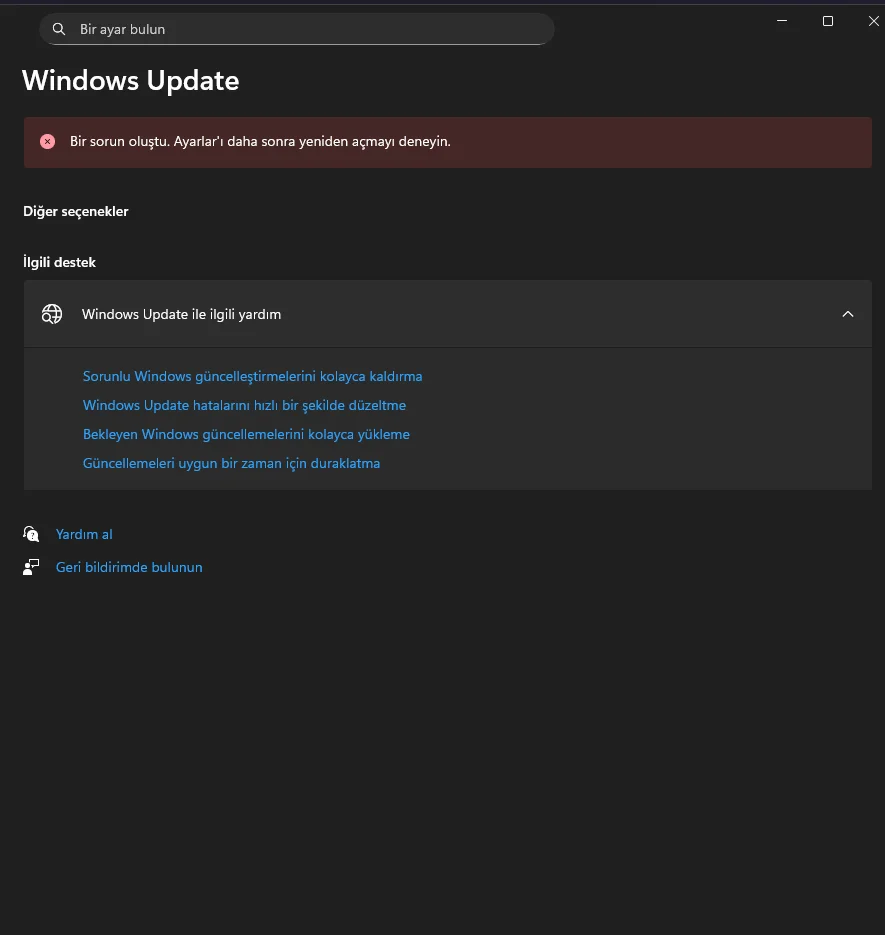
Task: Open 'Windows Update hatalarını hızlı bir şekilde düzeltme'
Action: pos(245,405)
